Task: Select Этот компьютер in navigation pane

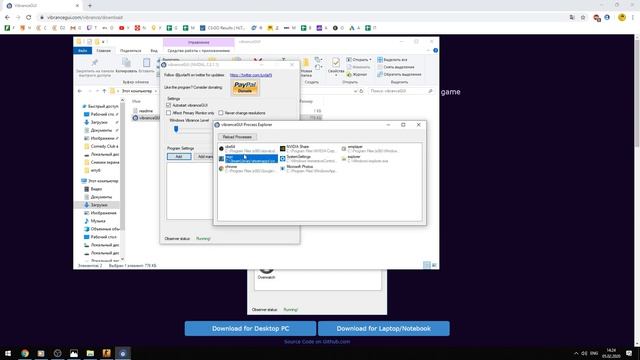Action: tap(100, 181)
